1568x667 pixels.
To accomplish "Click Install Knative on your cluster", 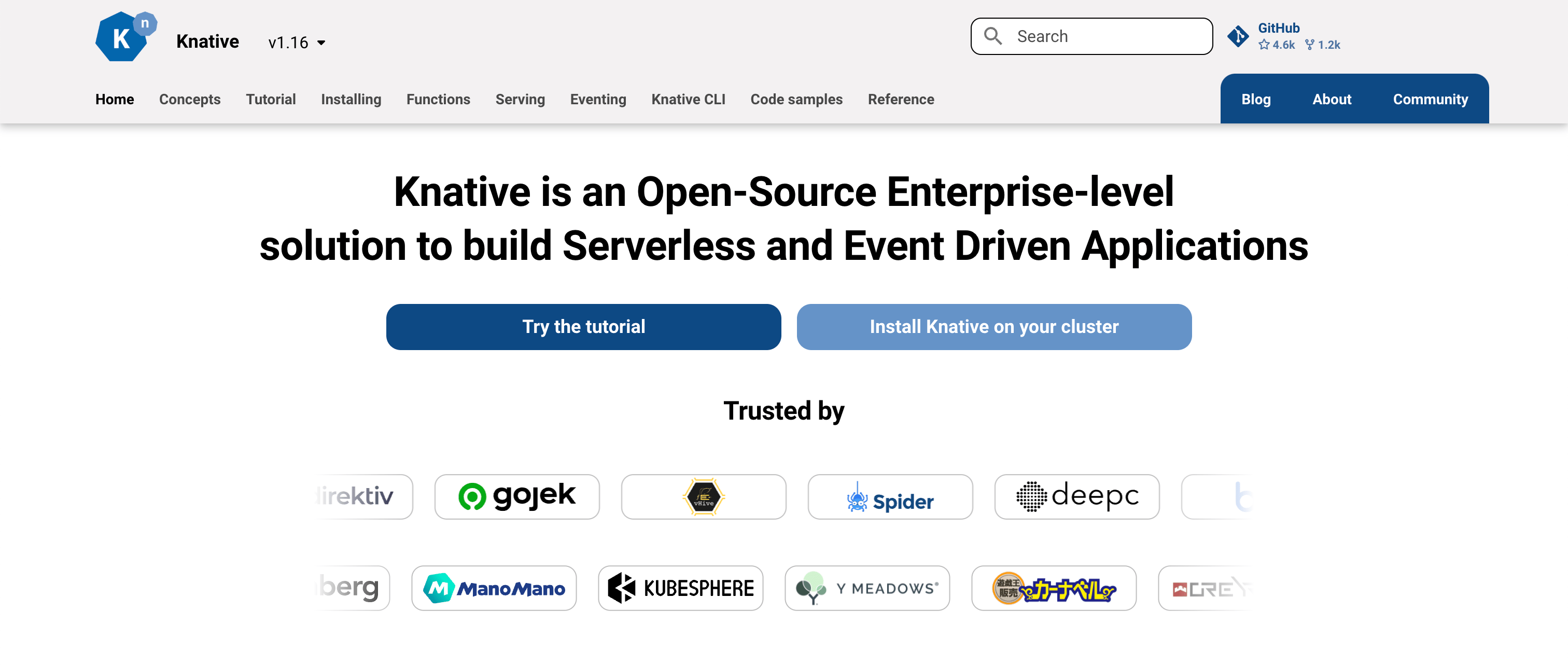I will [994, 327].
